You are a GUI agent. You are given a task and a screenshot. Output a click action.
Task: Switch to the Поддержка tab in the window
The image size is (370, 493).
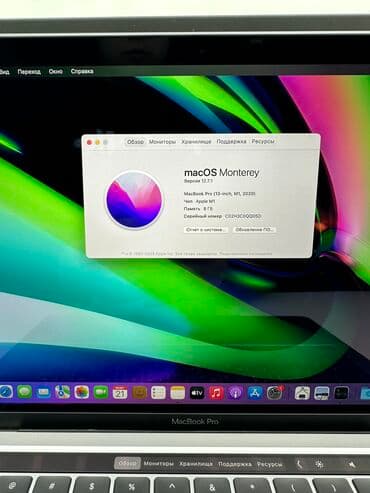(231, 141)
